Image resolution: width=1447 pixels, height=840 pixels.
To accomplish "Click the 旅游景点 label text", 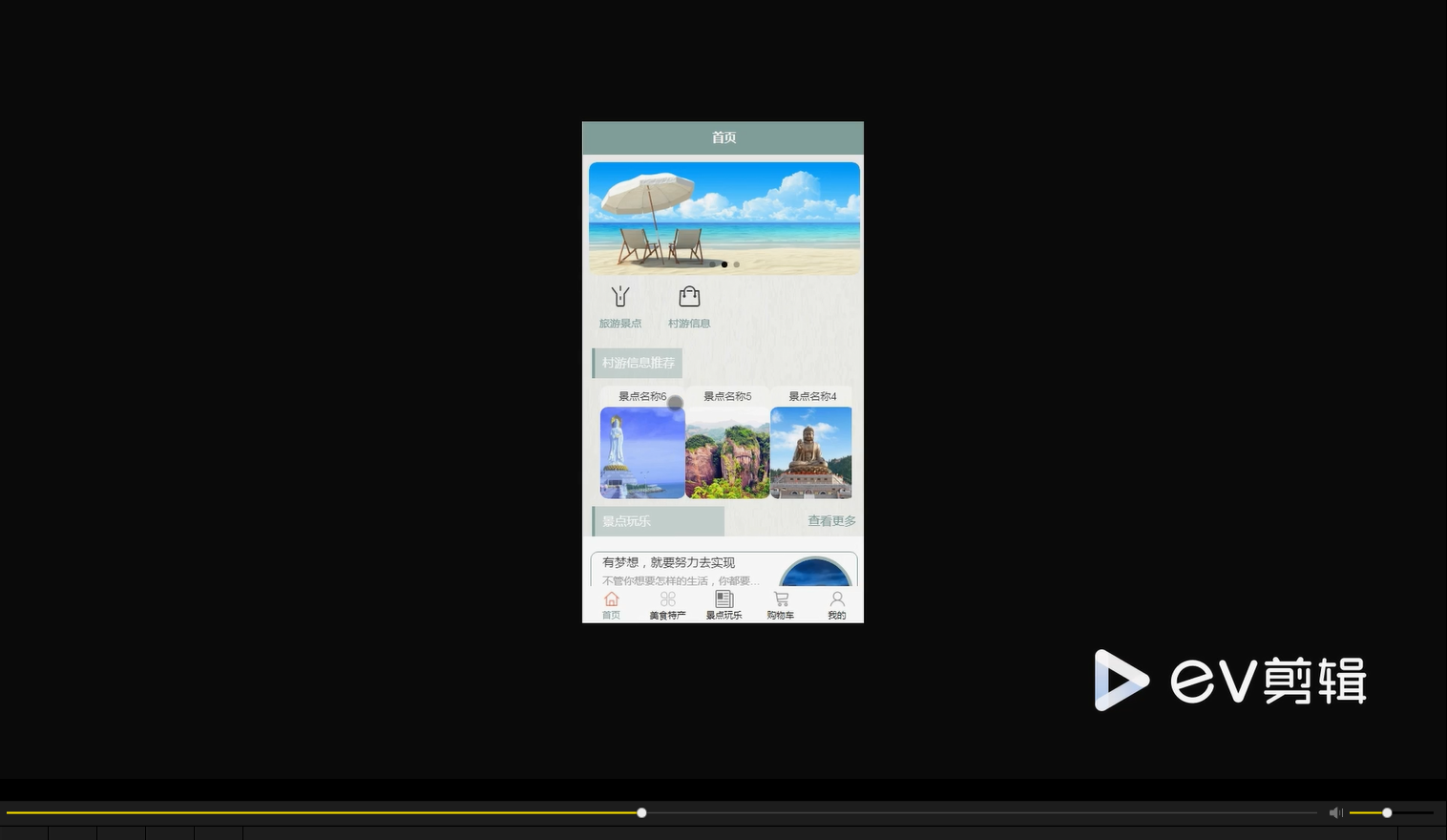I will [620, 324].
